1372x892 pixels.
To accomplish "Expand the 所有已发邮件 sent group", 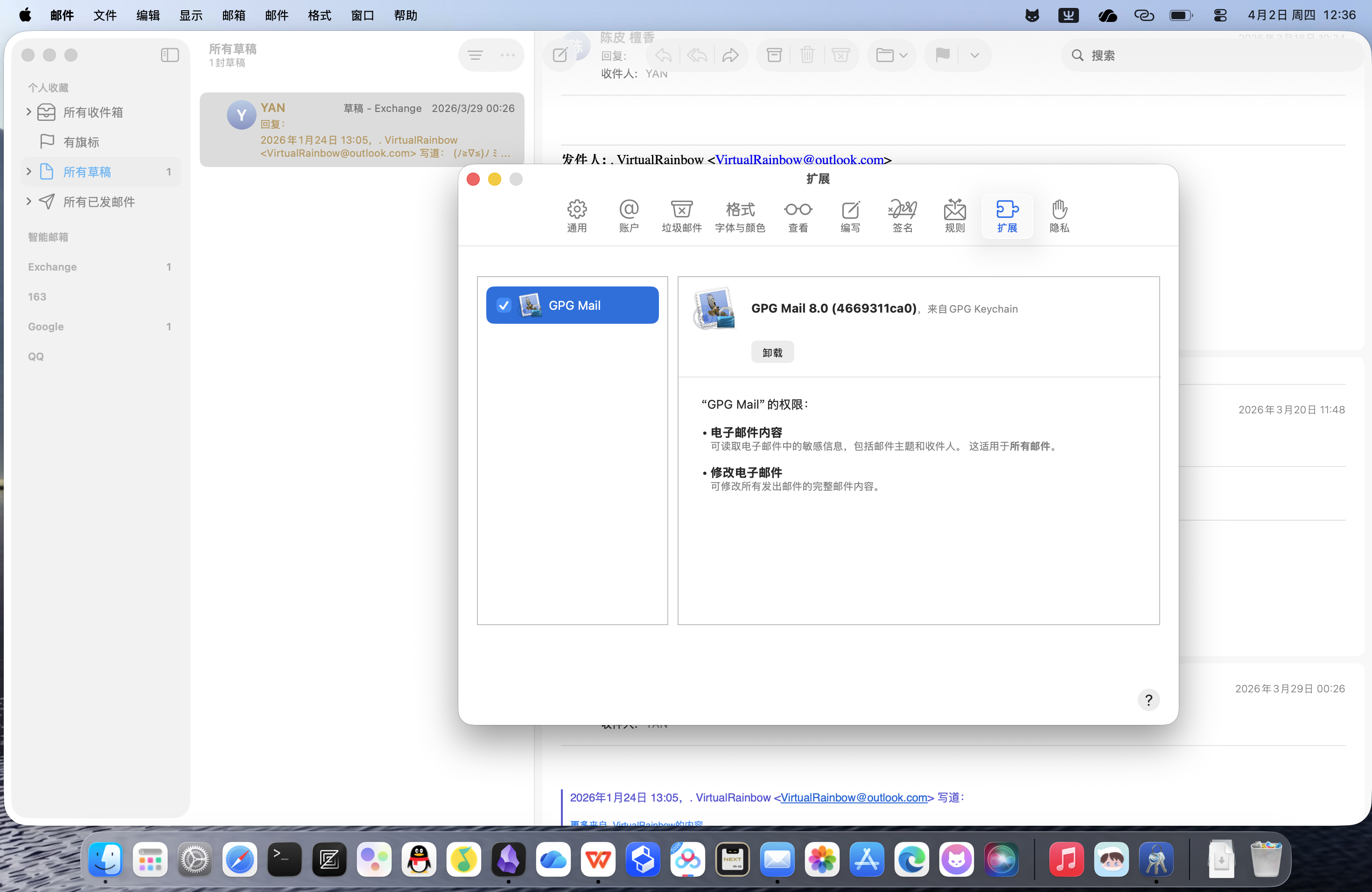I will pyautogui.click(x=28, y=202).
